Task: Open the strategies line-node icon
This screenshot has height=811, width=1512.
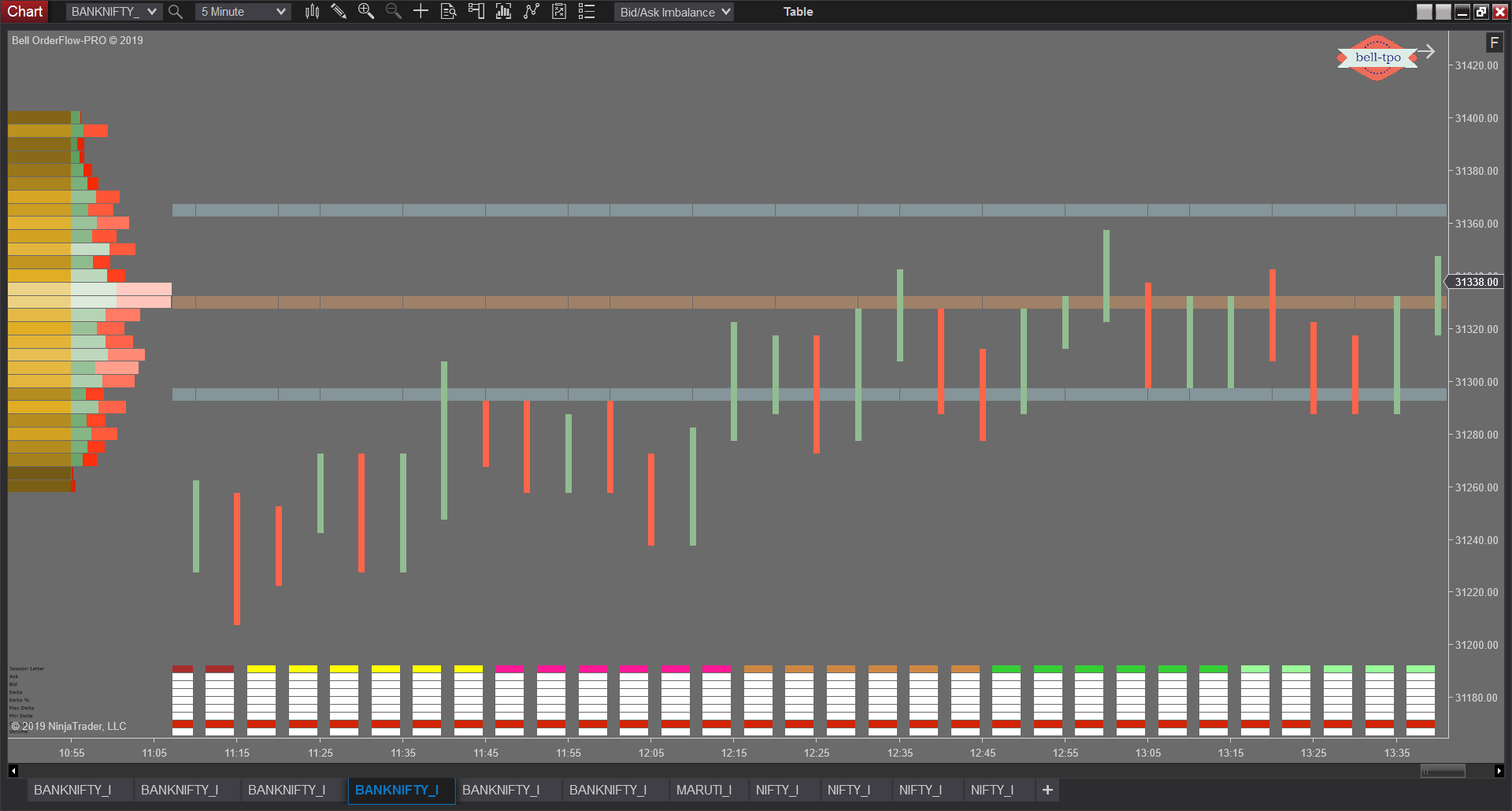Action: coord(532,12)
